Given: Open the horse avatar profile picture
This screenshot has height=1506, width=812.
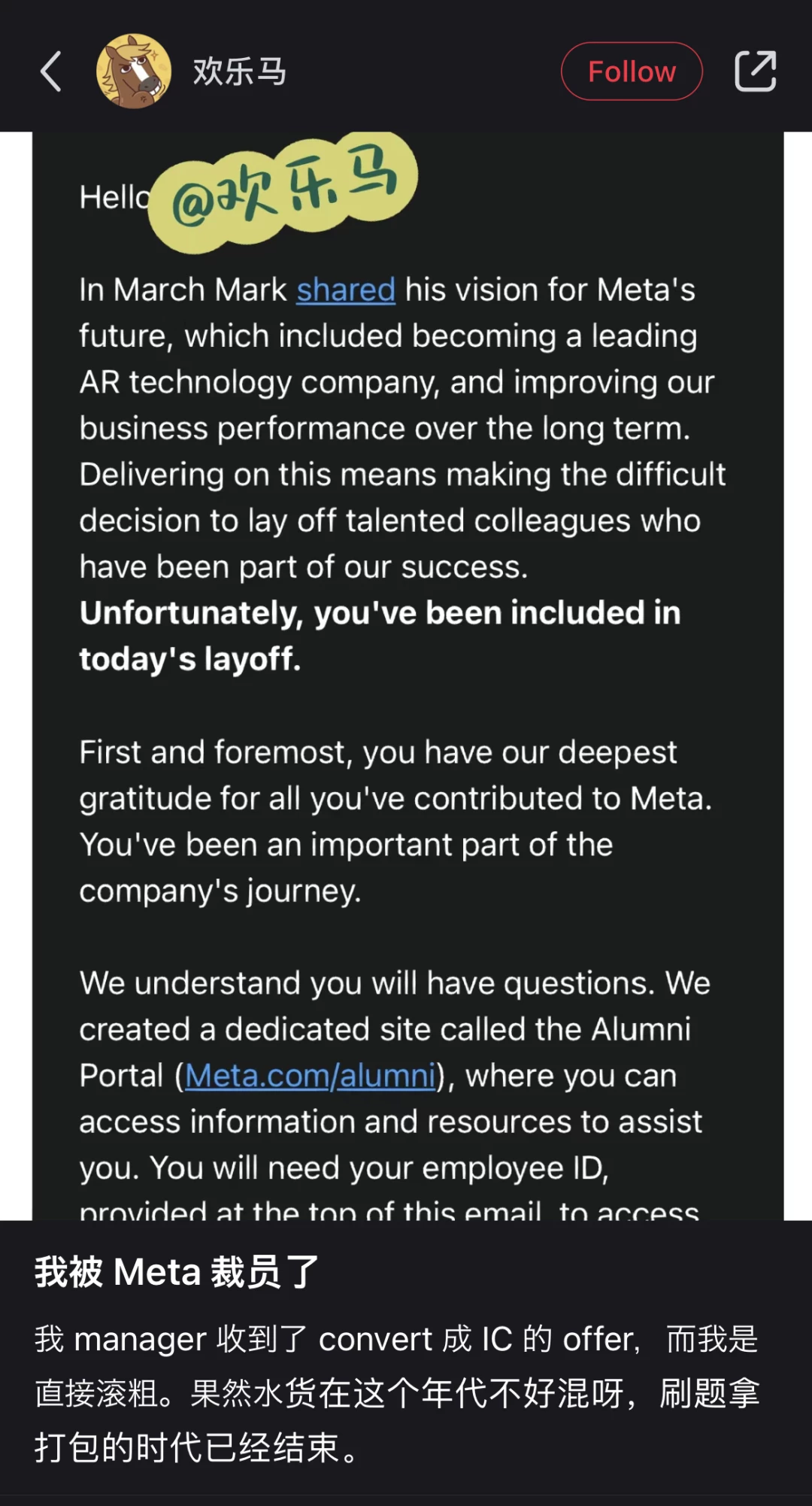Looking at the screenshot, I should coord(133,71).
